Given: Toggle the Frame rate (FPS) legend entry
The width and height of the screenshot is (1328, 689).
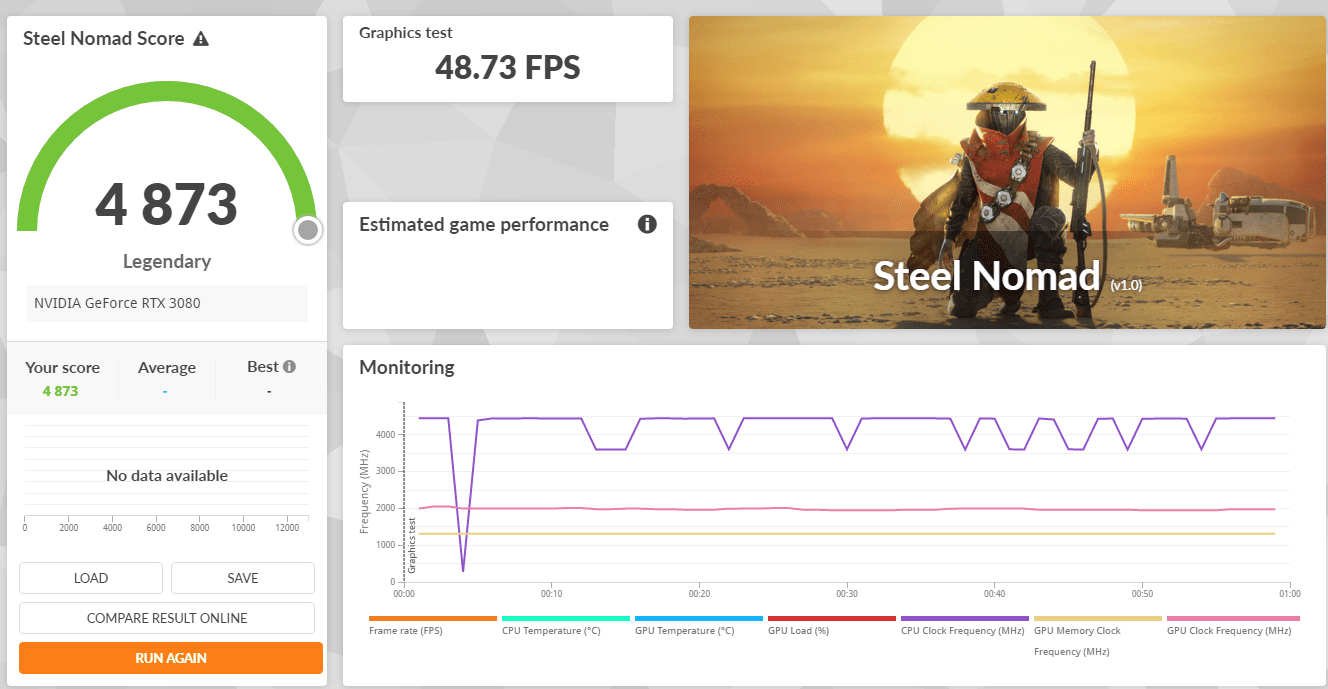Looking at the screenshot, I should (x=432, y=625).
